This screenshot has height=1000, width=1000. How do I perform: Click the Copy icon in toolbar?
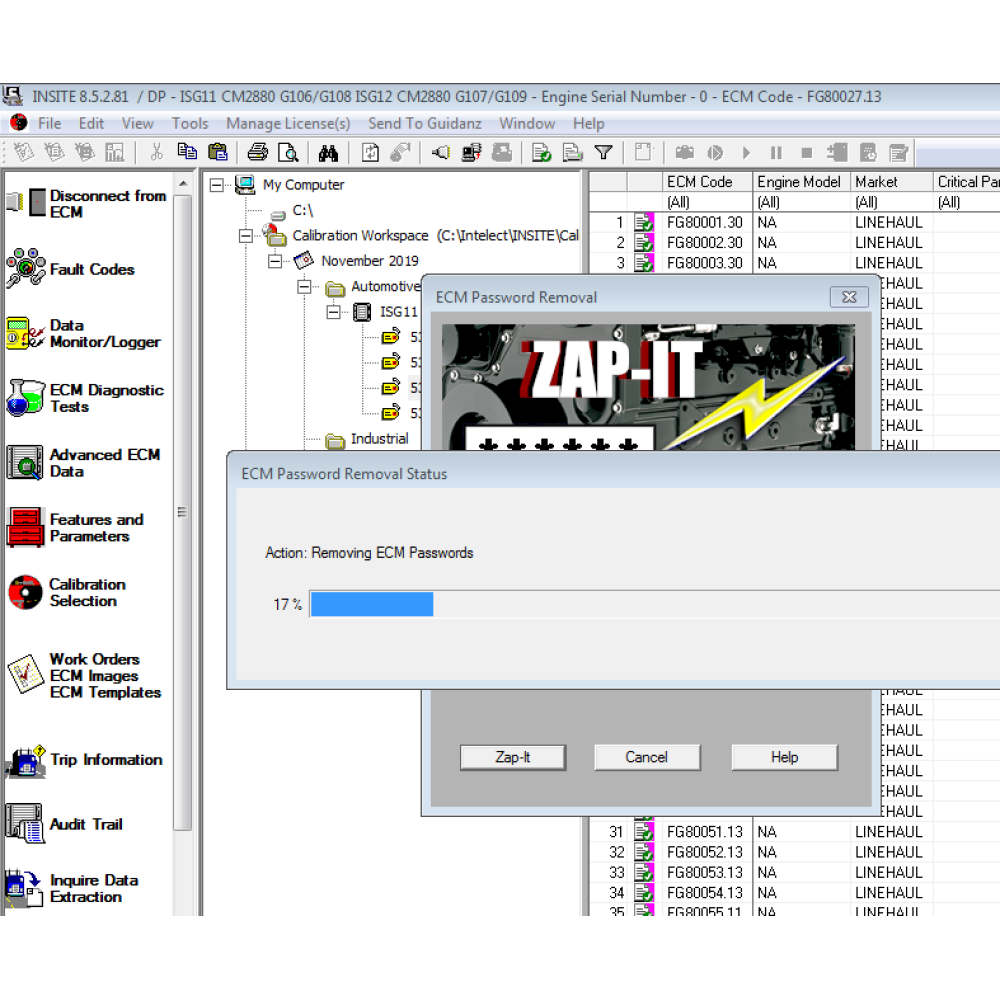pyautogui.click(x=186, y=152)
